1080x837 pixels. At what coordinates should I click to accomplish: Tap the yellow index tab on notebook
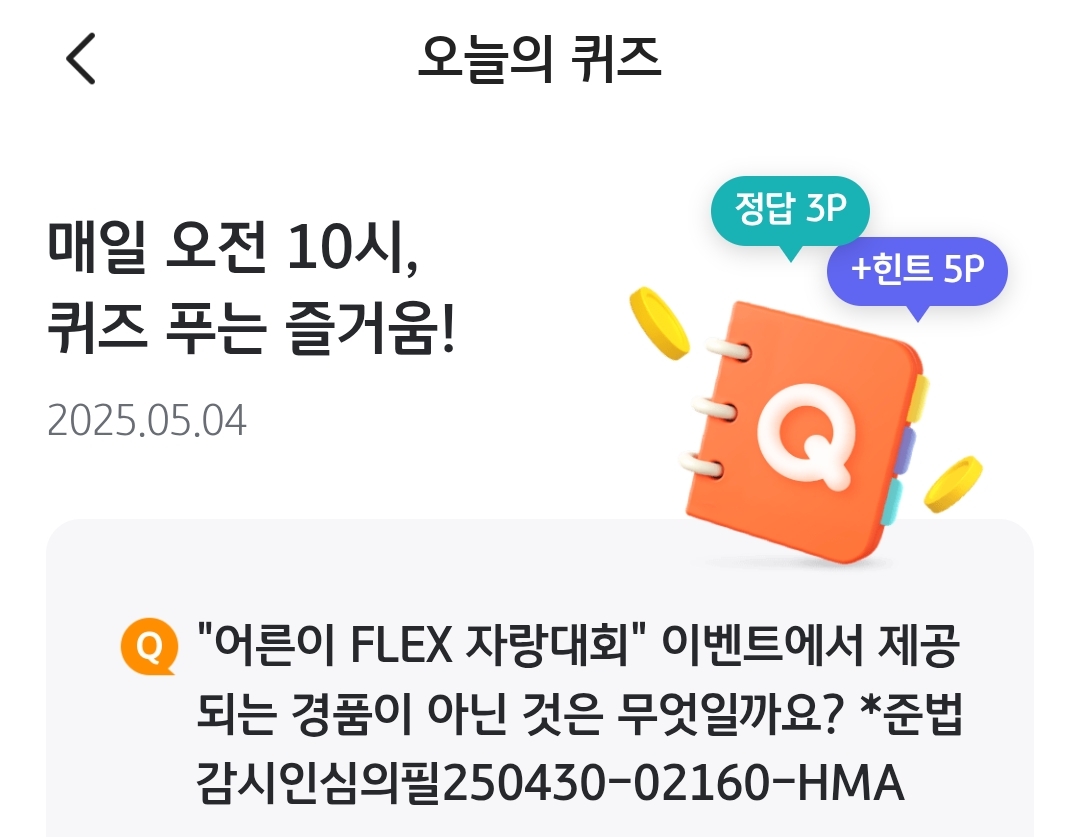click(921, 400)
